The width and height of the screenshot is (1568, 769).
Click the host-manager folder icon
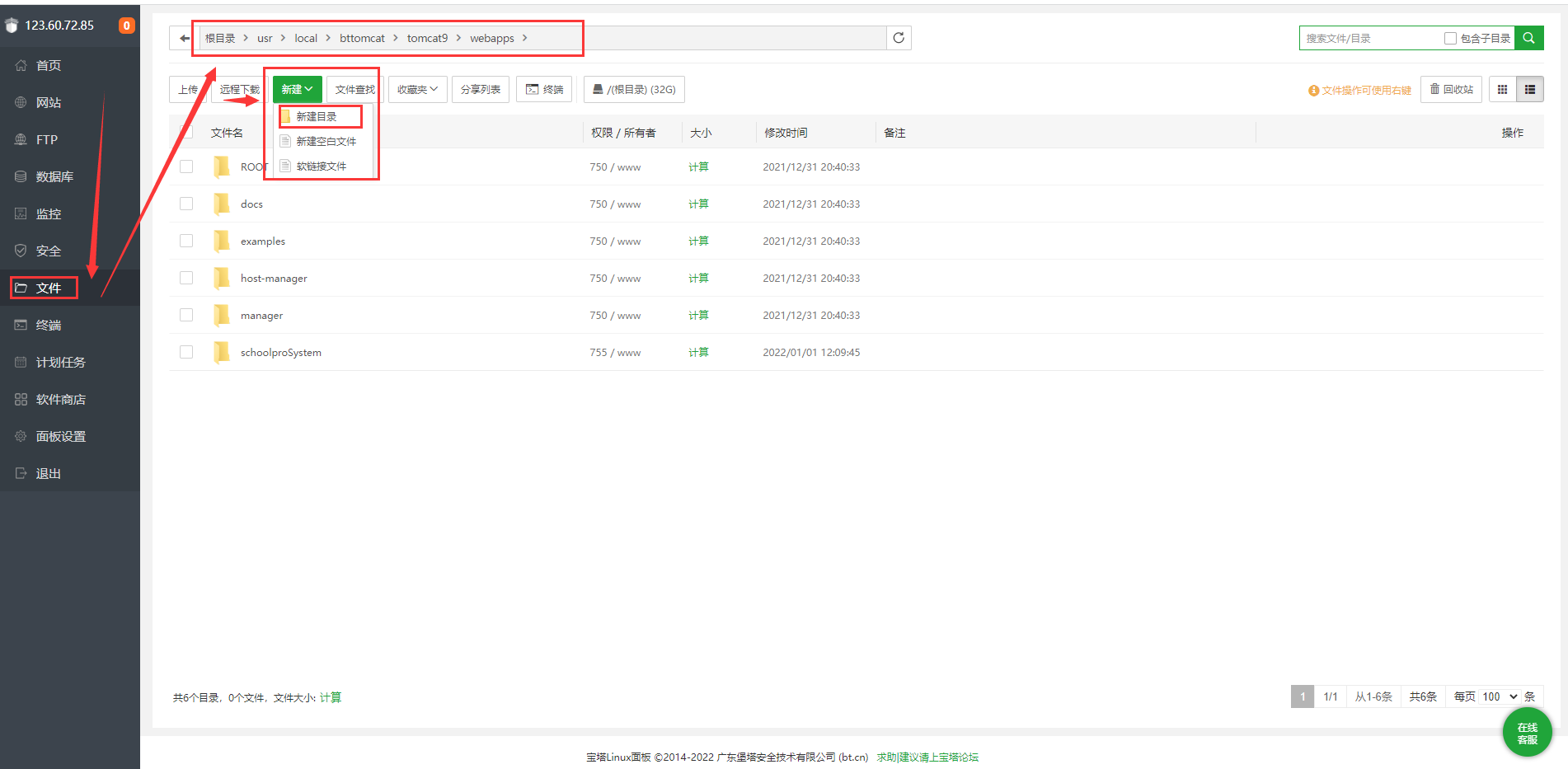point(221,278)
